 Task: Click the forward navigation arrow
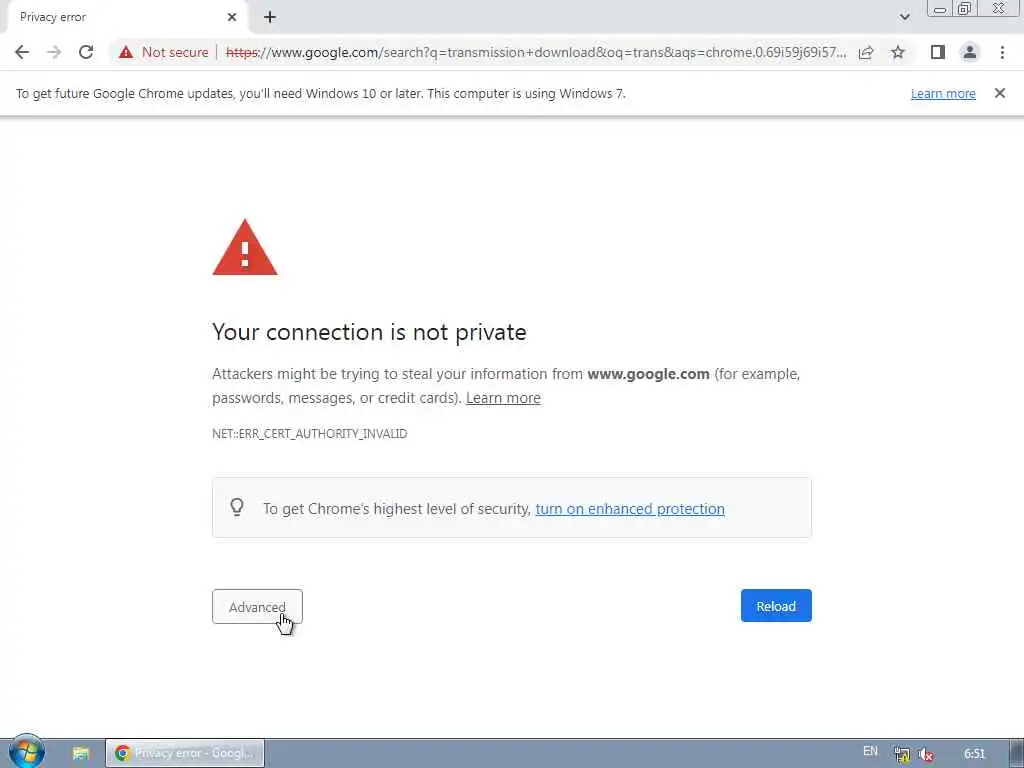pyautogui.click(x=54, y=52)
